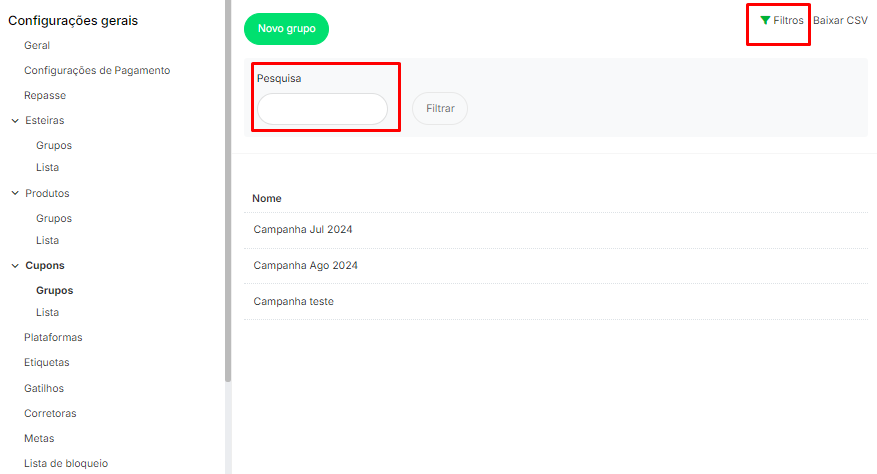Click the green funnel Filtros icon
Screen dimensions: 877x474
tap(765, 20)
